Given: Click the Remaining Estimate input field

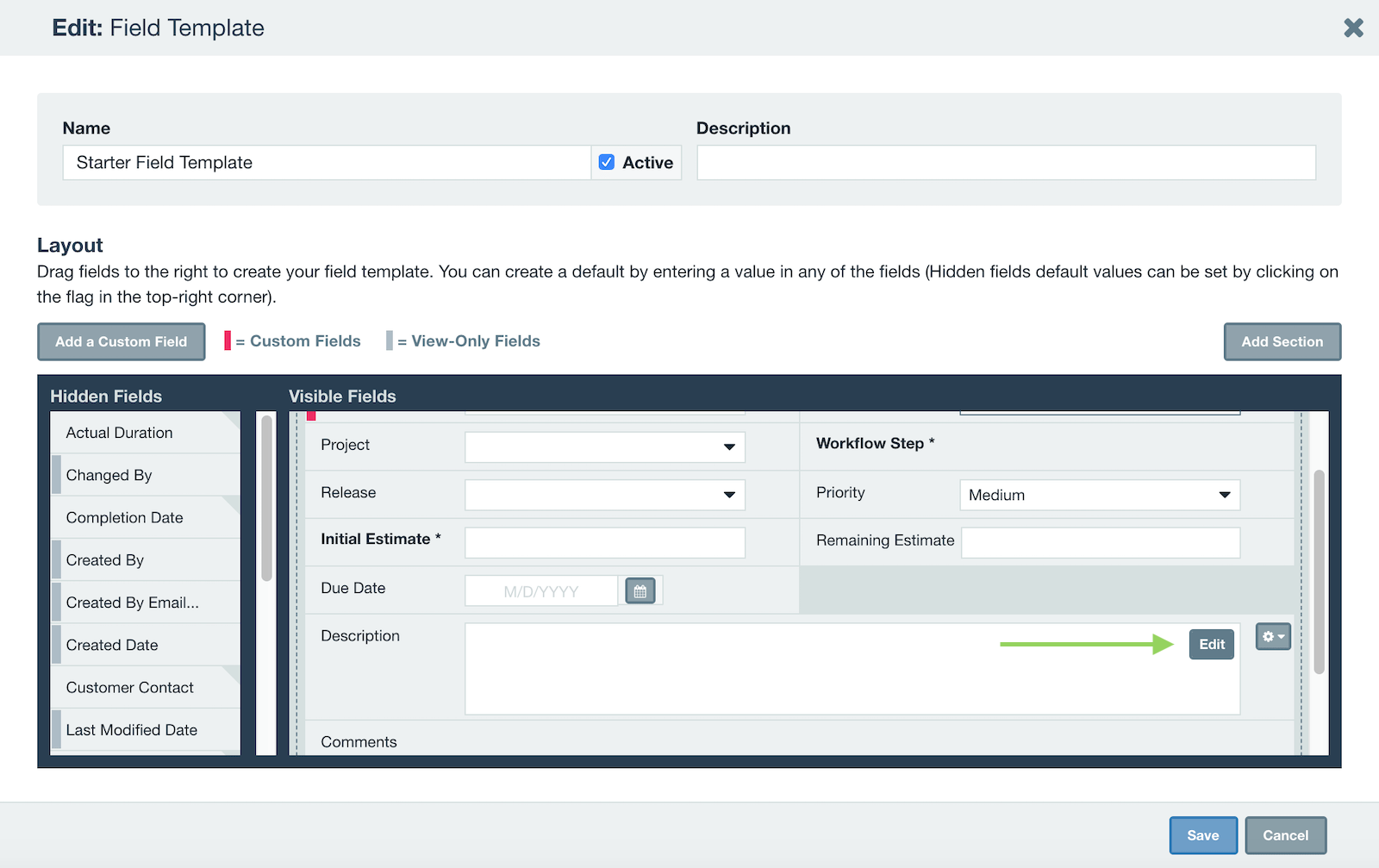Looking at the screenshot, I should click(1101, 542).
